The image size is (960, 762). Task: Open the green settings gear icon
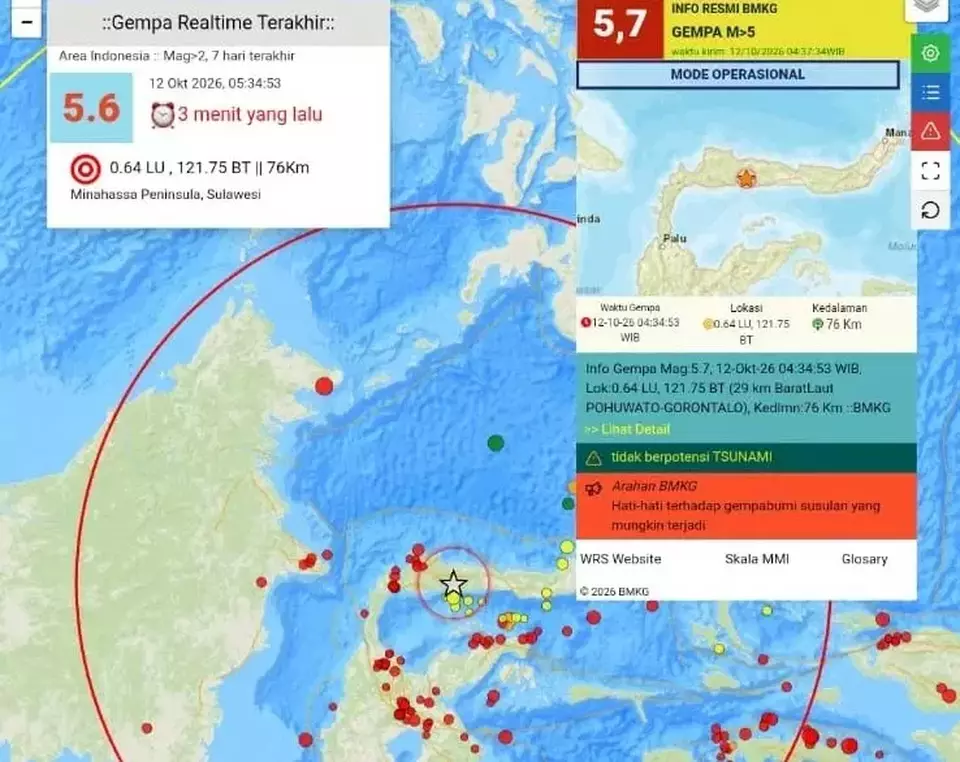[x=930, y=53]
